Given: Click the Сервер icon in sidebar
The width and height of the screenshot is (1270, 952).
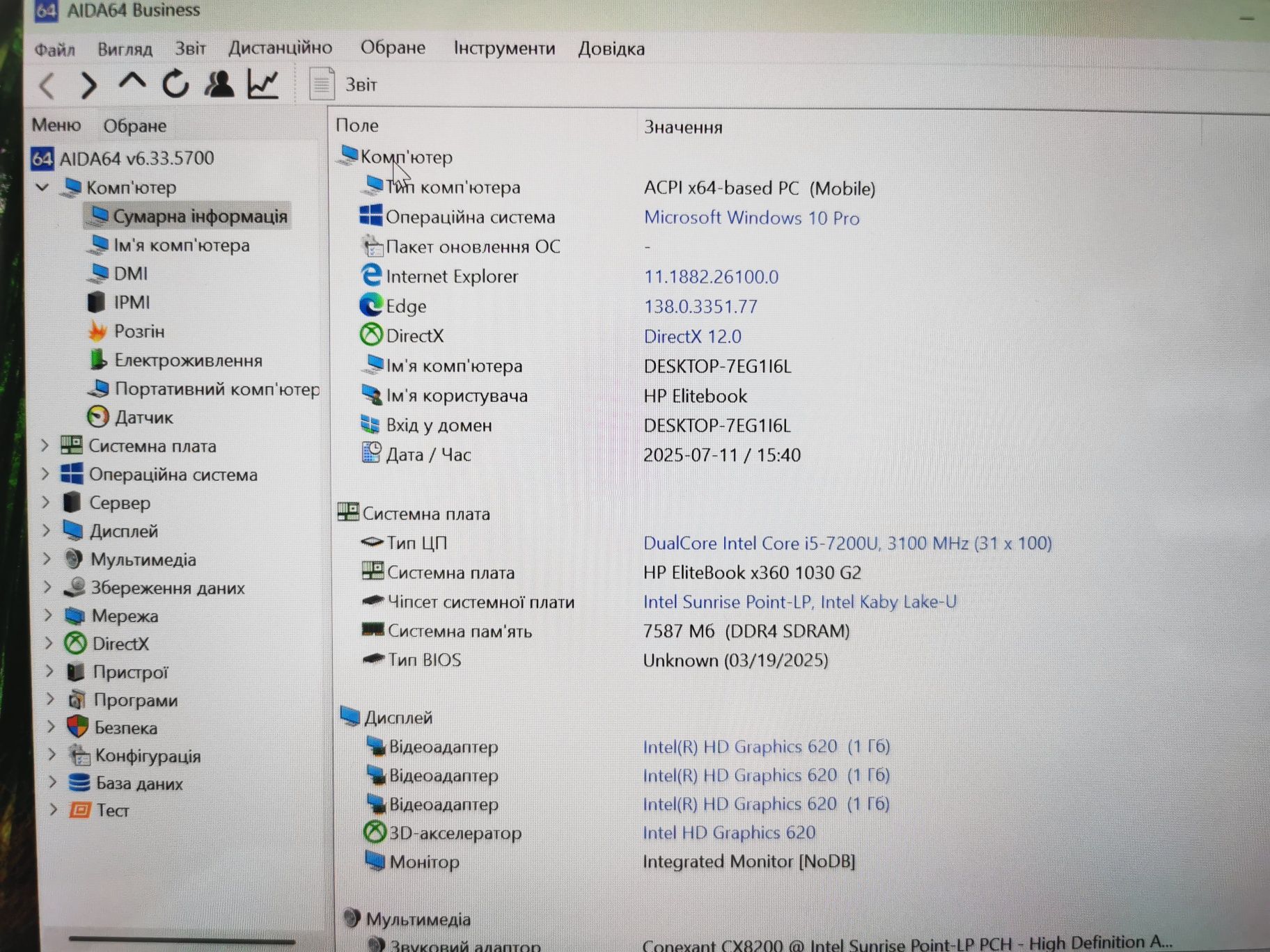Looking at the screenshot, I should point(72,502).
